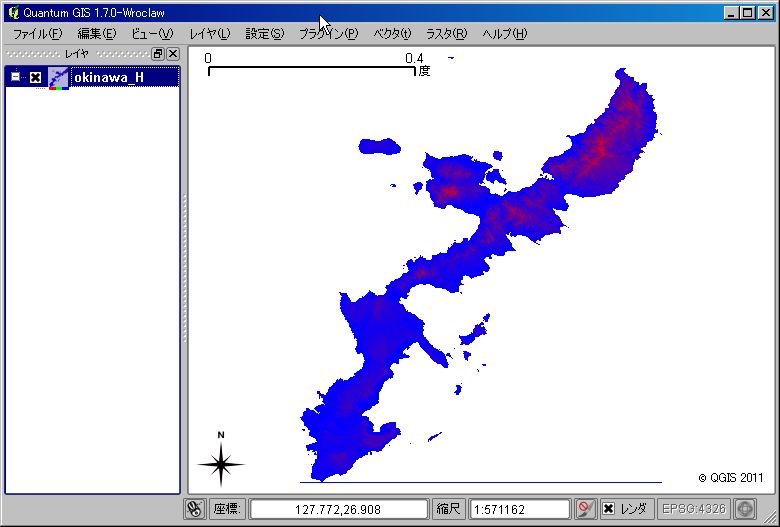Viewport: 780px width, 527px height.
Task: Undock the レイヤ panel with float button
Action: [x=158, y=53]
